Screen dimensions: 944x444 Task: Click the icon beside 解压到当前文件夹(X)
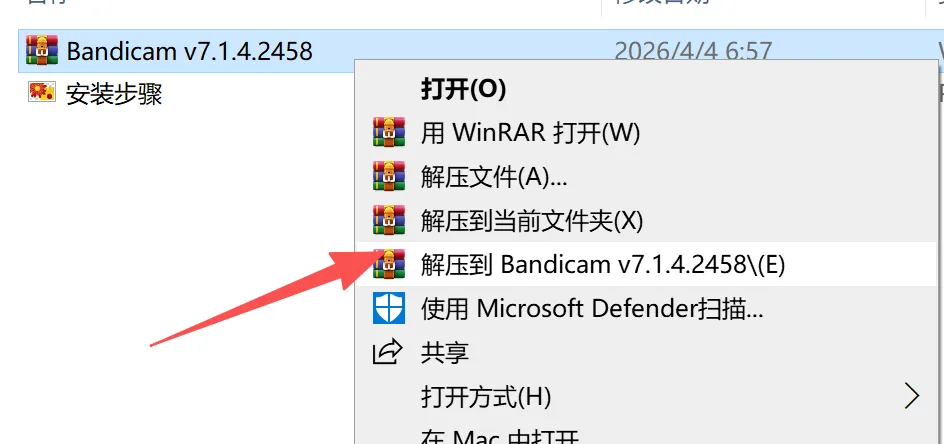(x=388, y=220)
